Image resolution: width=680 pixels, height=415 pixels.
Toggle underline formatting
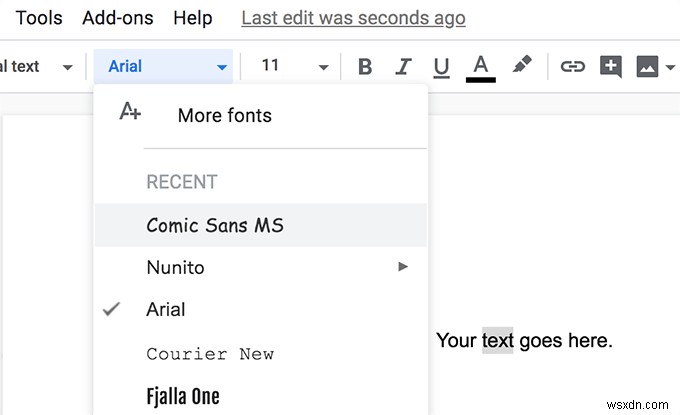point(441,67)
